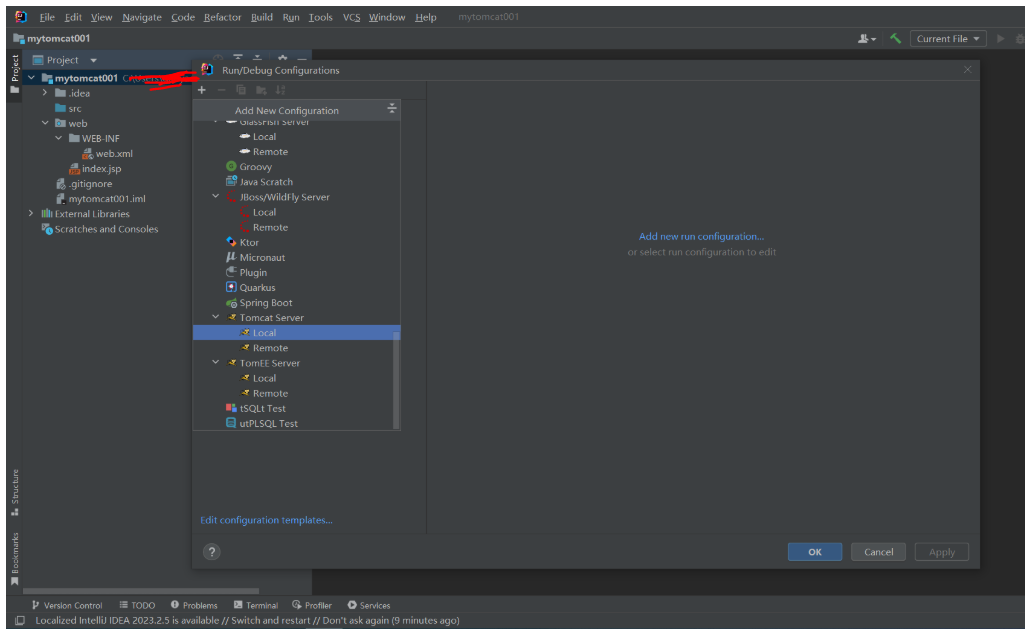Open the Structure tool window side tab

coord(15,492)
